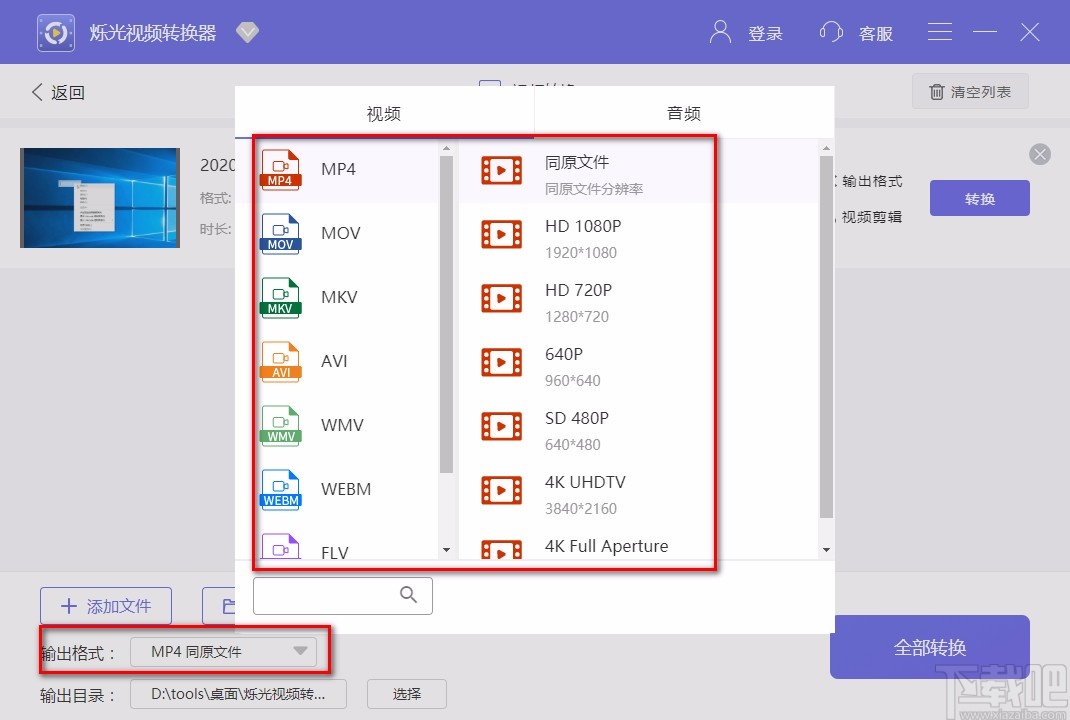Pick the FLV format icon
The height and width of the screenshot is (720, 1070).
[280, 547]
